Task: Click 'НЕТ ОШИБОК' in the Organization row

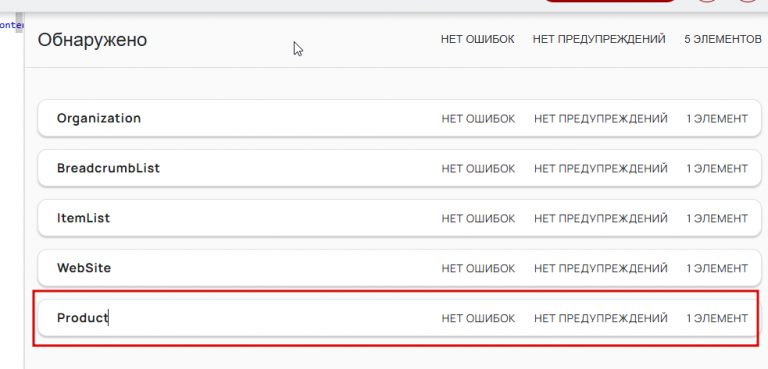Action: point(479,119)
